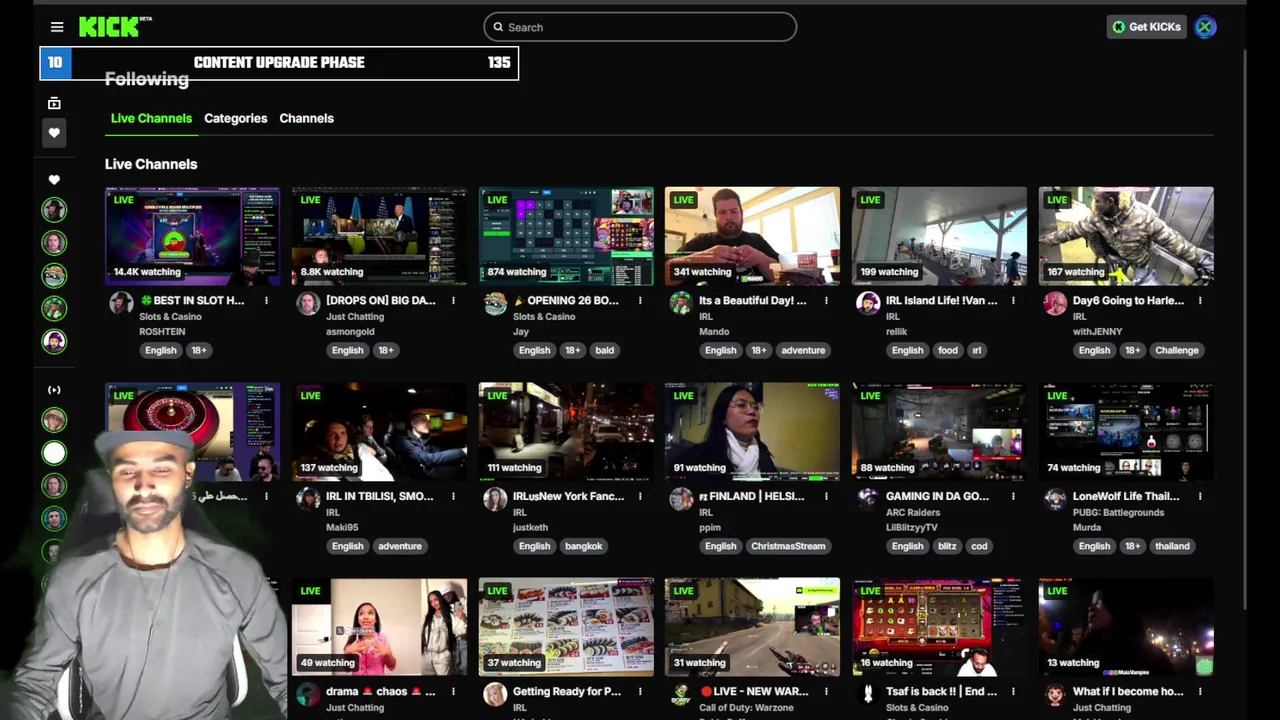Click the Recommended live icon in the sidebar
This screenshot has height=720, width=1280.
[x=54, y=390]
